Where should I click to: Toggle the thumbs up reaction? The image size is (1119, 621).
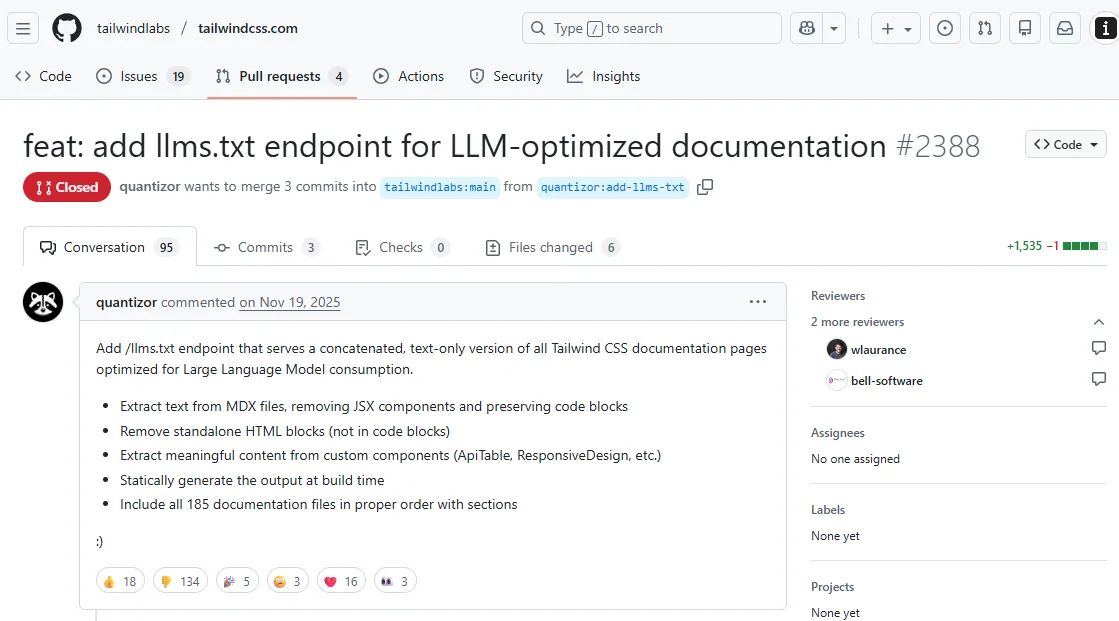(x=120, y=581)
